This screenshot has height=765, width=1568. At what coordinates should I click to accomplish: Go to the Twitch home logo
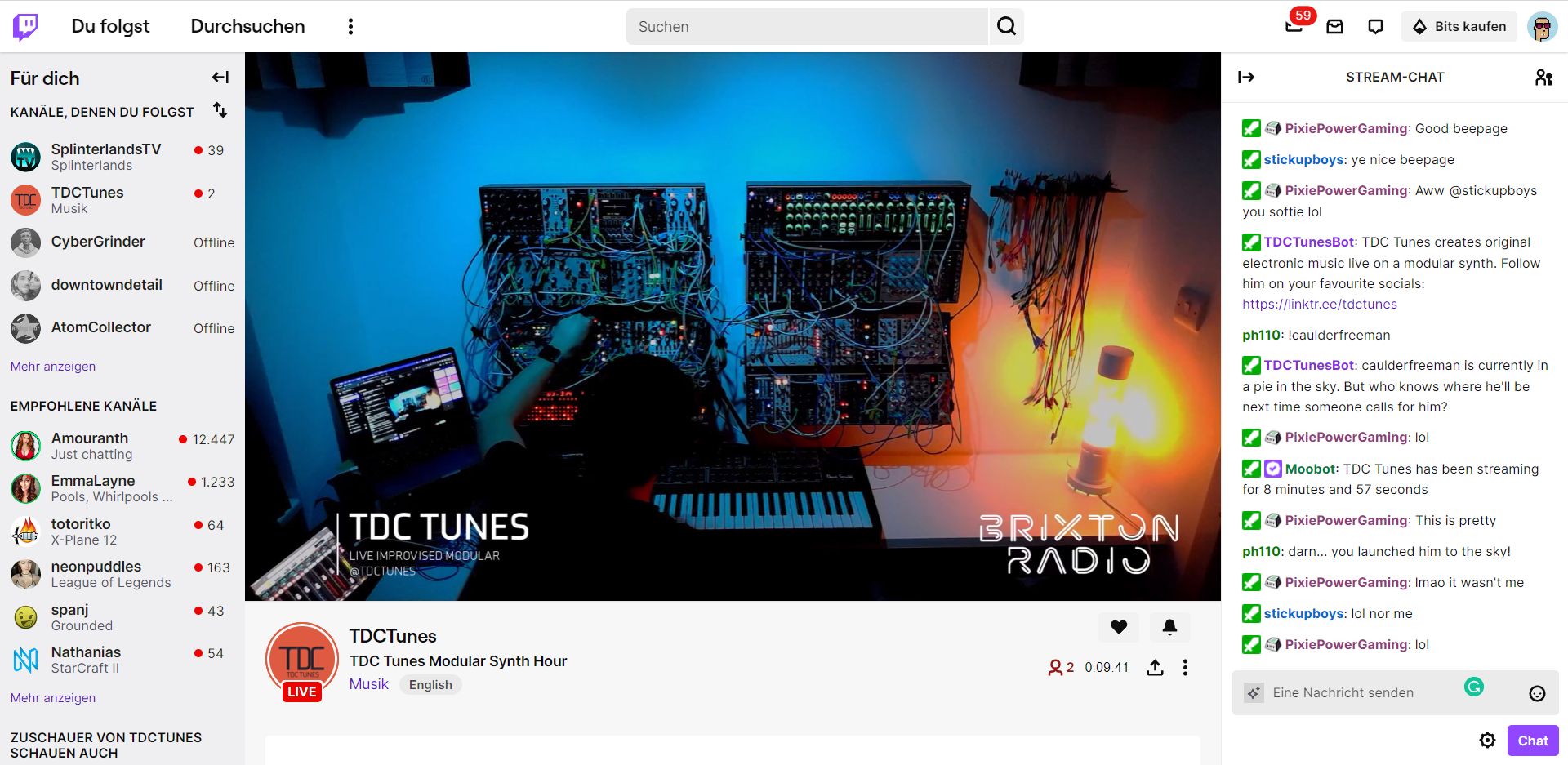(25, 26)
